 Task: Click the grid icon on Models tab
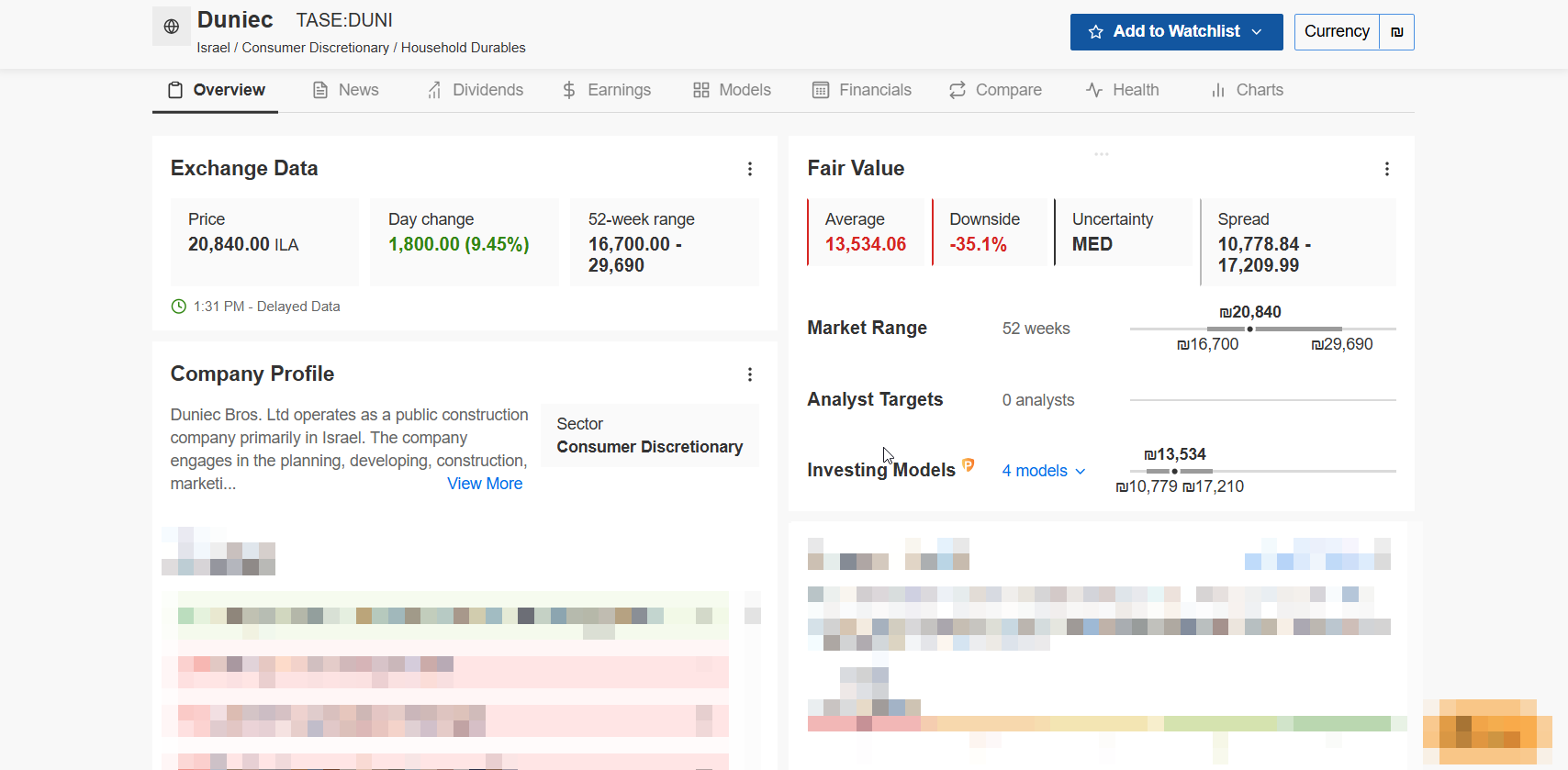pyautogui.click(x=701, y=90)
